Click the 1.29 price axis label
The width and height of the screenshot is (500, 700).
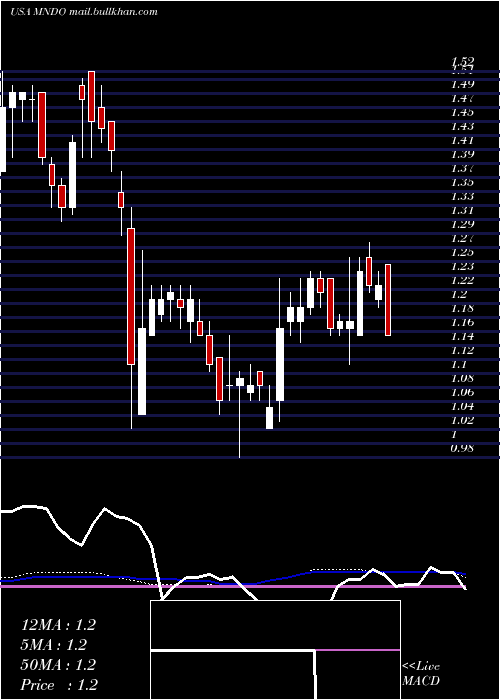pyautogui.click(x=462, y=224)
